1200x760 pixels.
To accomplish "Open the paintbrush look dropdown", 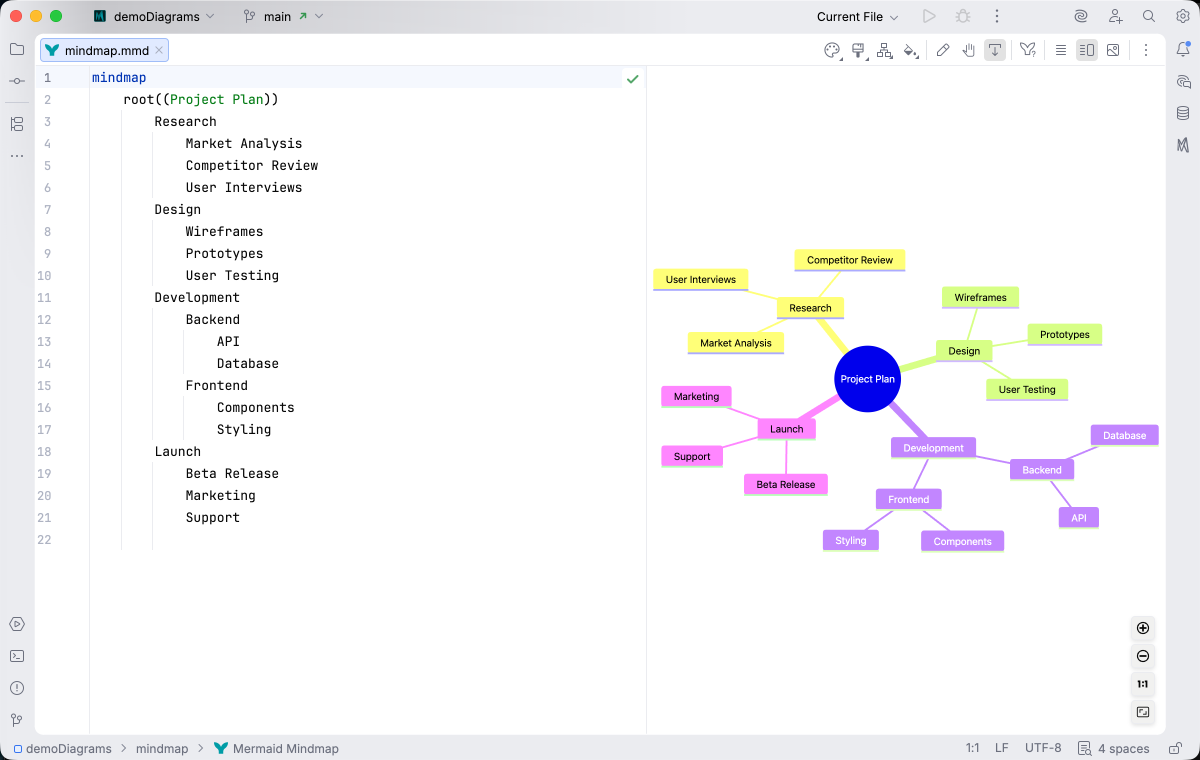I will 859,50.
